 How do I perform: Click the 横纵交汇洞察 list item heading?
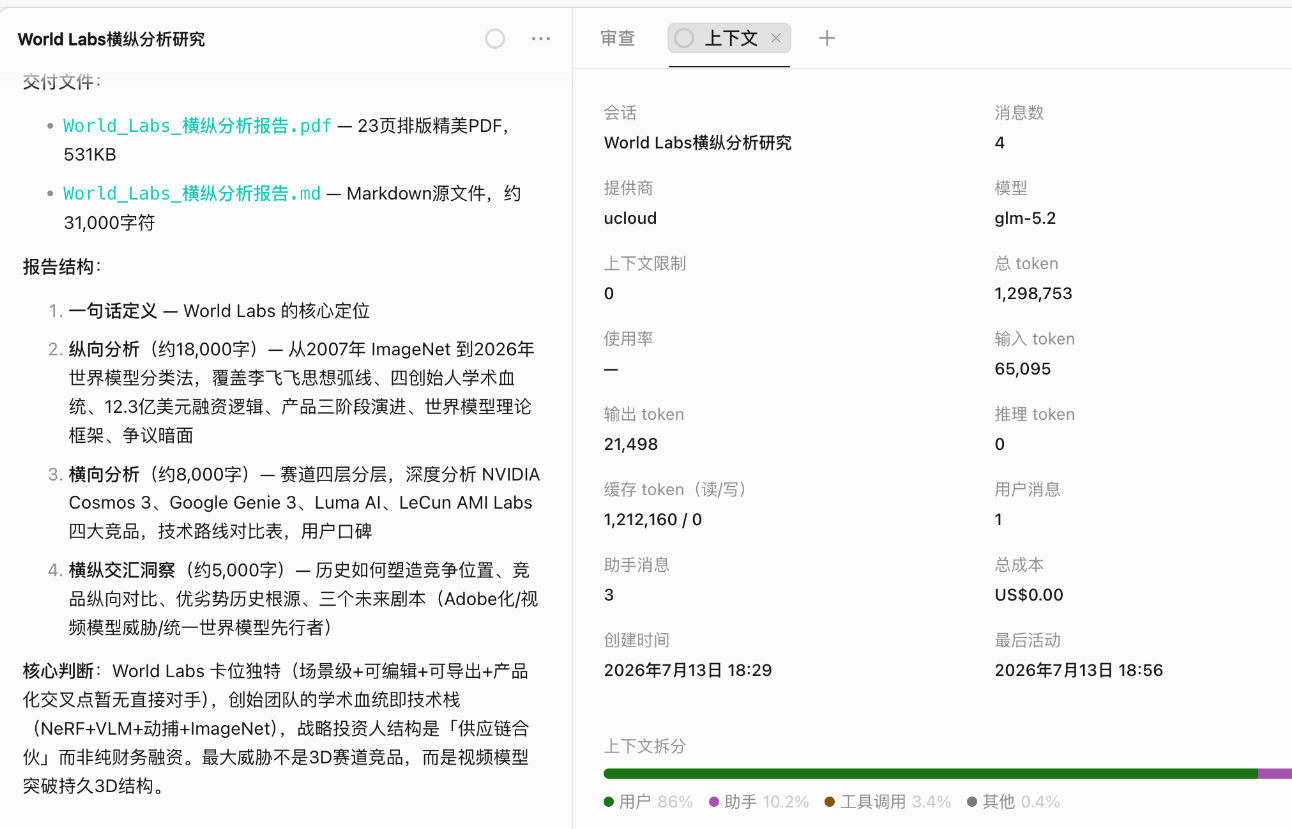pyautogui.click(x=122, y=570)
